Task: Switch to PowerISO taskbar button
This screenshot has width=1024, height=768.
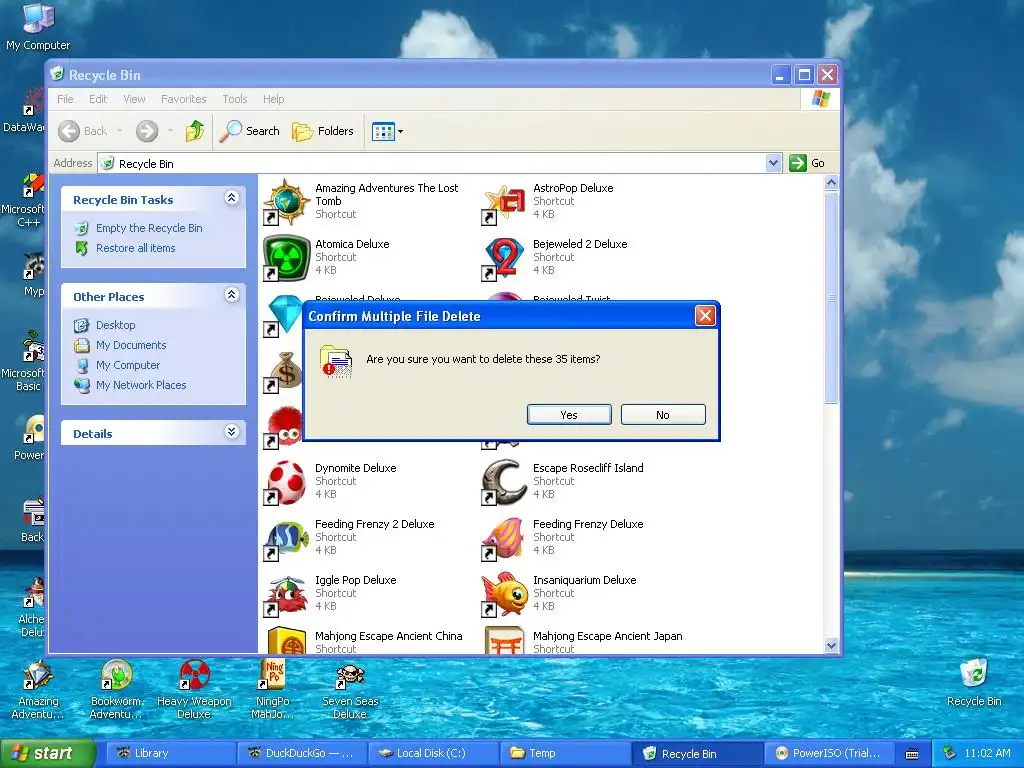Action: point(827,754)
